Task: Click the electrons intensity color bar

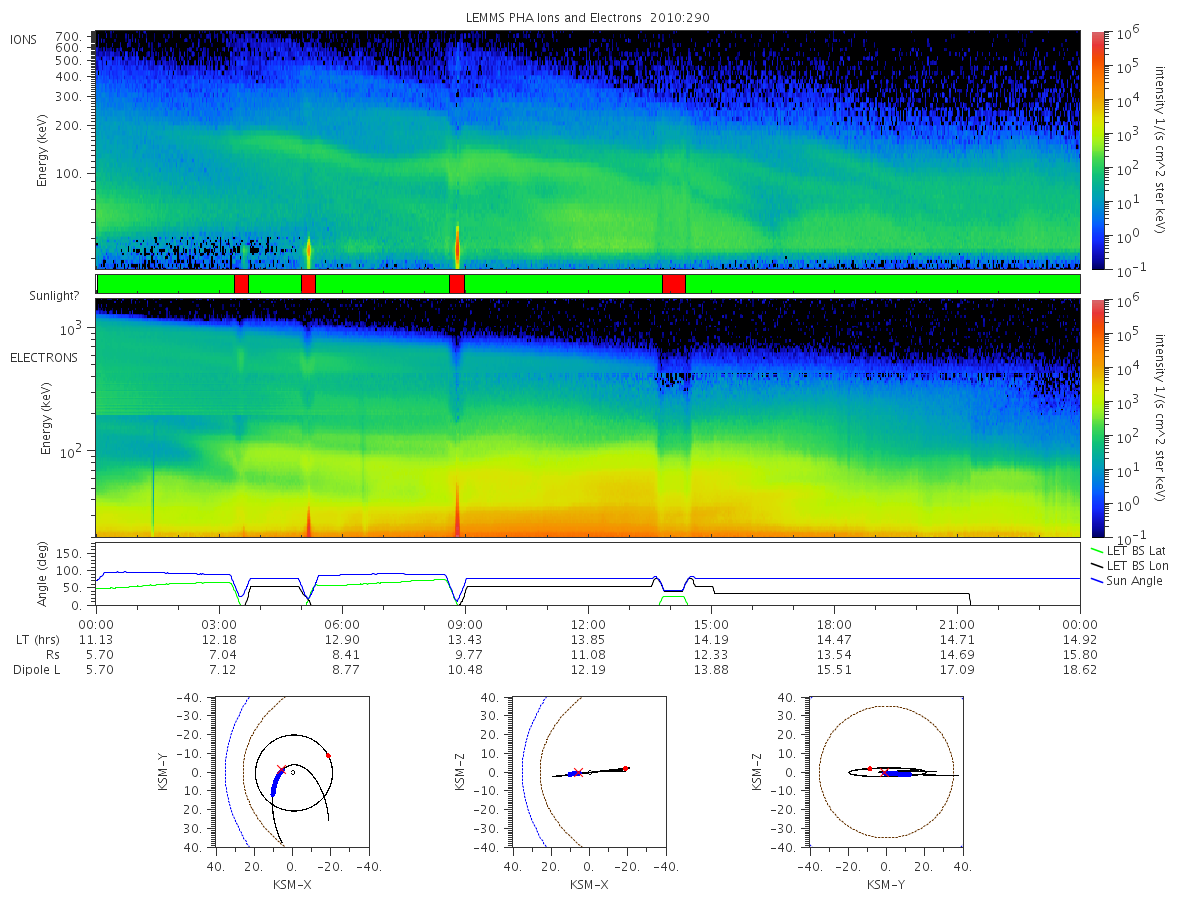Action: (1098, 418)
